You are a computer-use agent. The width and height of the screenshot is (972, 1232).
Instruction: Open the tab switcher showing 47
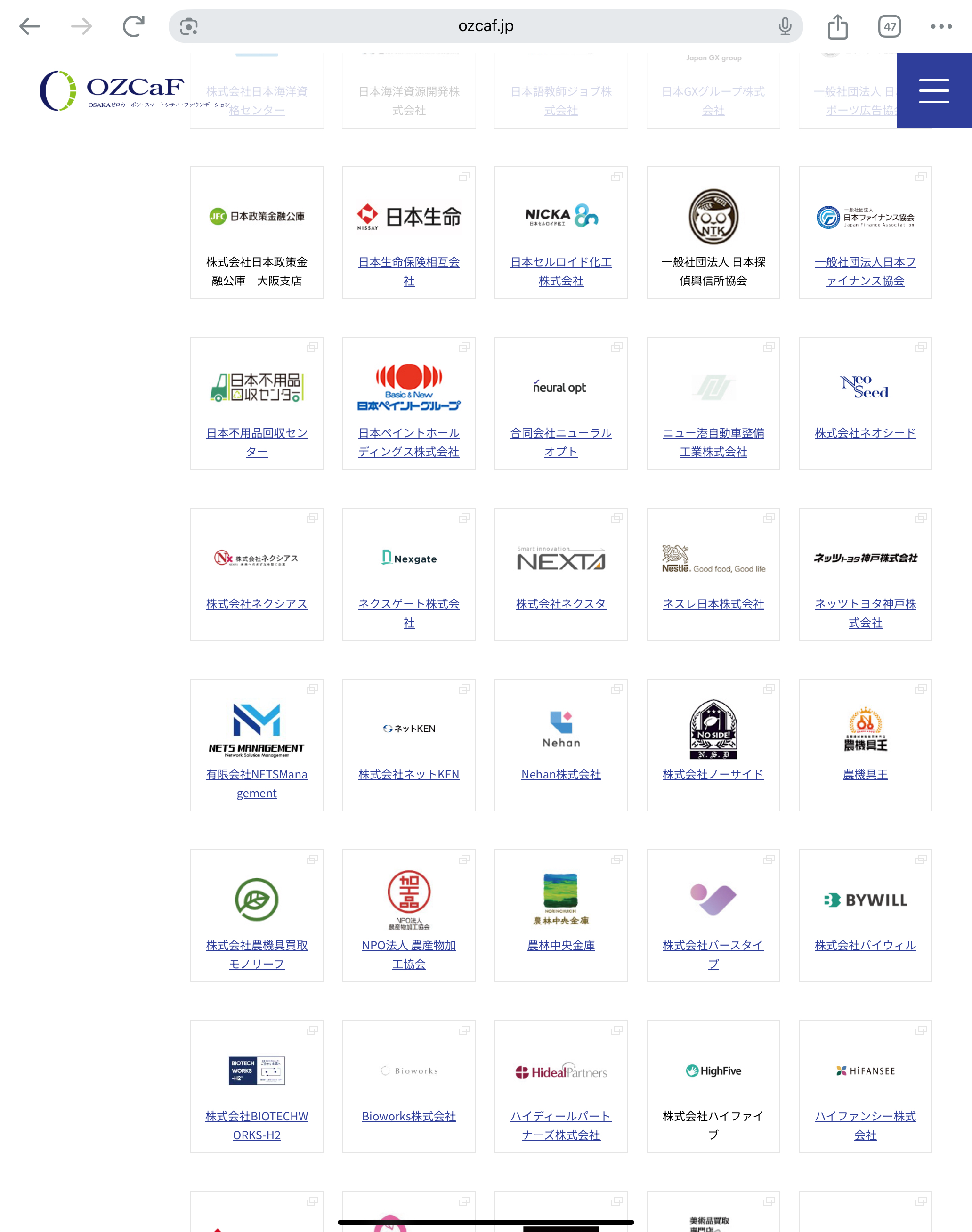click(x=889, y=26)
